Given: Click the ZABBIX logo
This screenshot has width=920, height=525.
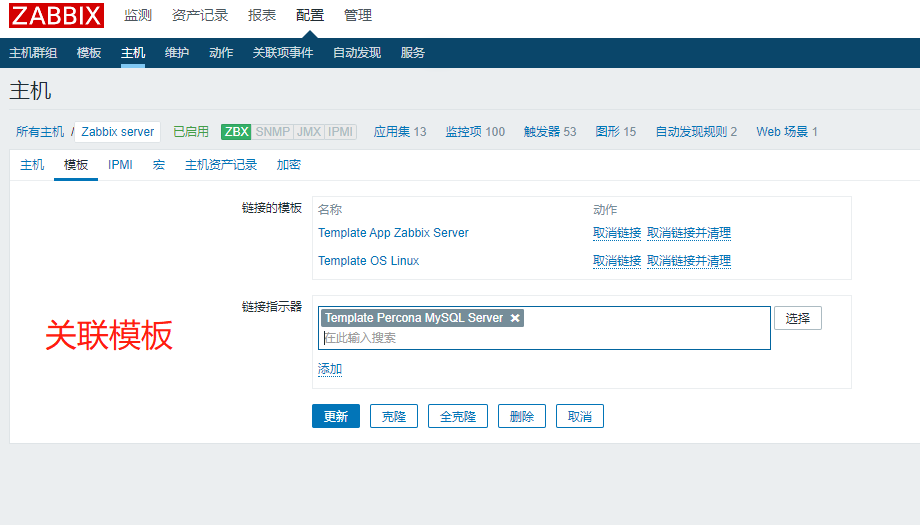Looking at the screenshot, I should (x=56, y=15).
